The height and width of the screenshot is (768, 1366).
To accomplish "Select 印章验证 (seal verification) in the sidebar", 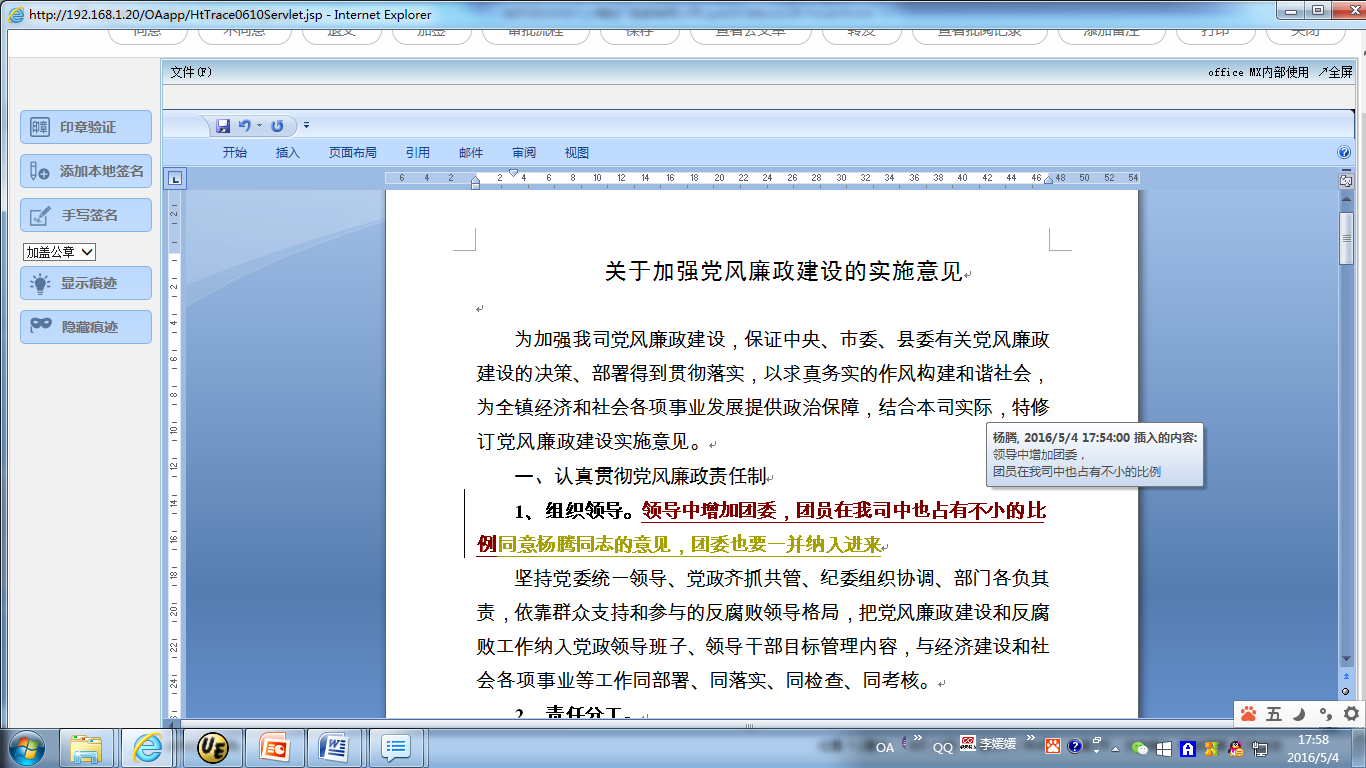I will pyautogui.click(x=85, y=126).
